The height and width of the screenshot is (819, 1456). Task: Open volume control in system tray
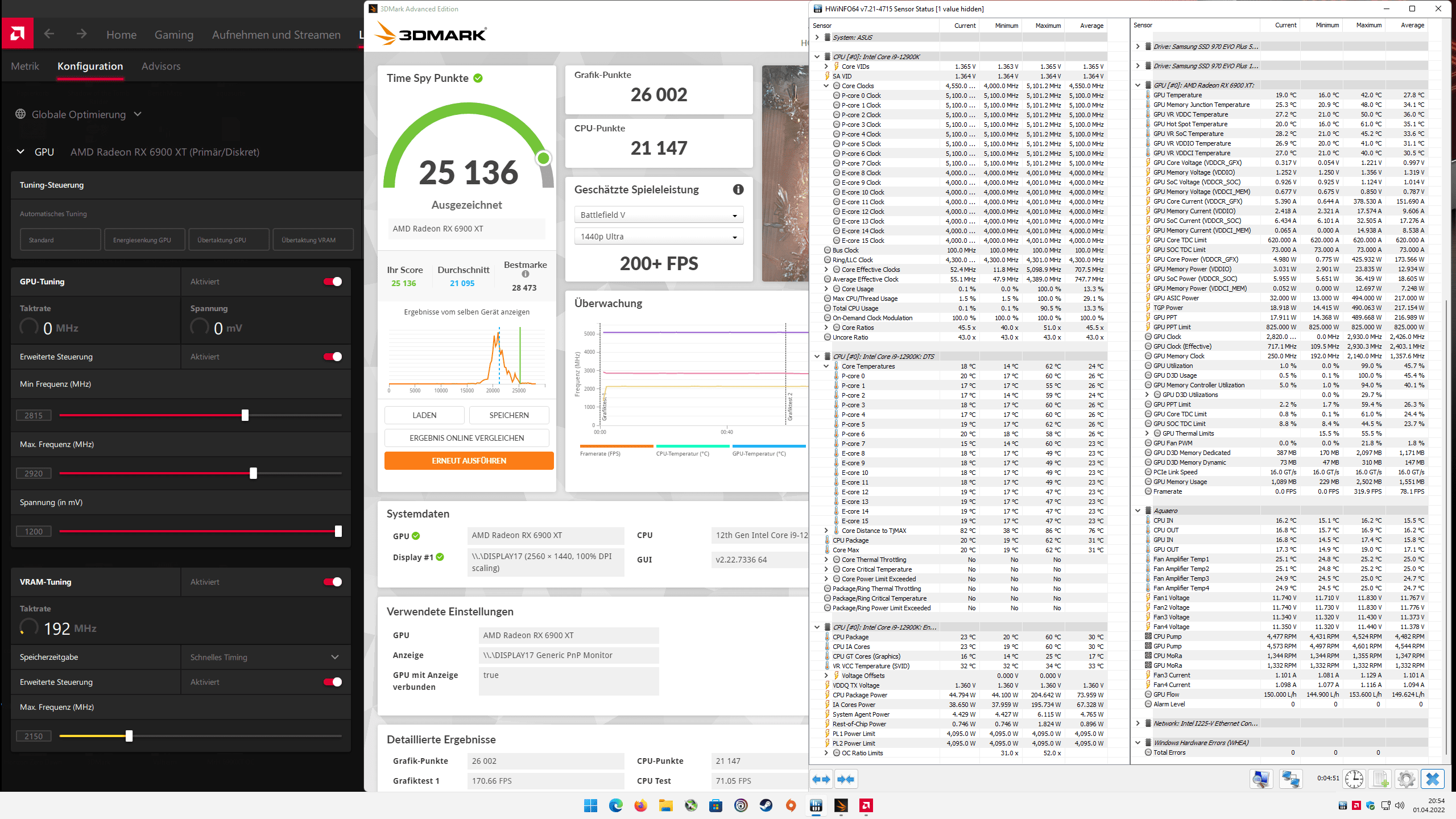click(x=1400, y=805)
